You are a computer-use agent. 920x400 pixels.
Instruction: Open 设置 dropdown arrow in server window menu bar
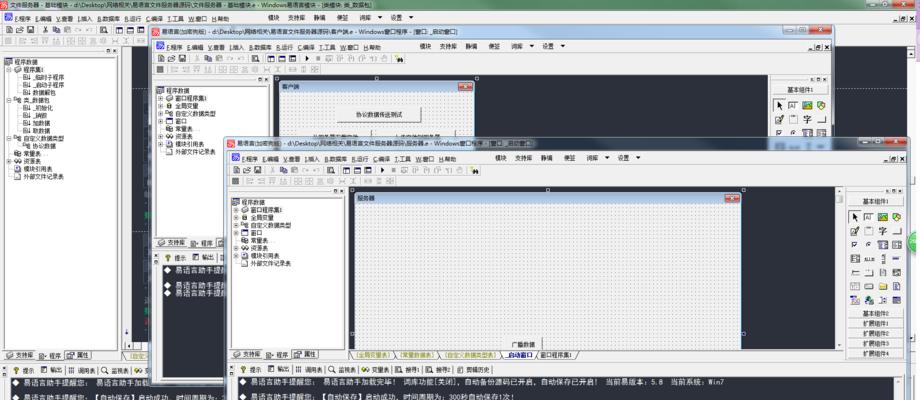[638, 158]
